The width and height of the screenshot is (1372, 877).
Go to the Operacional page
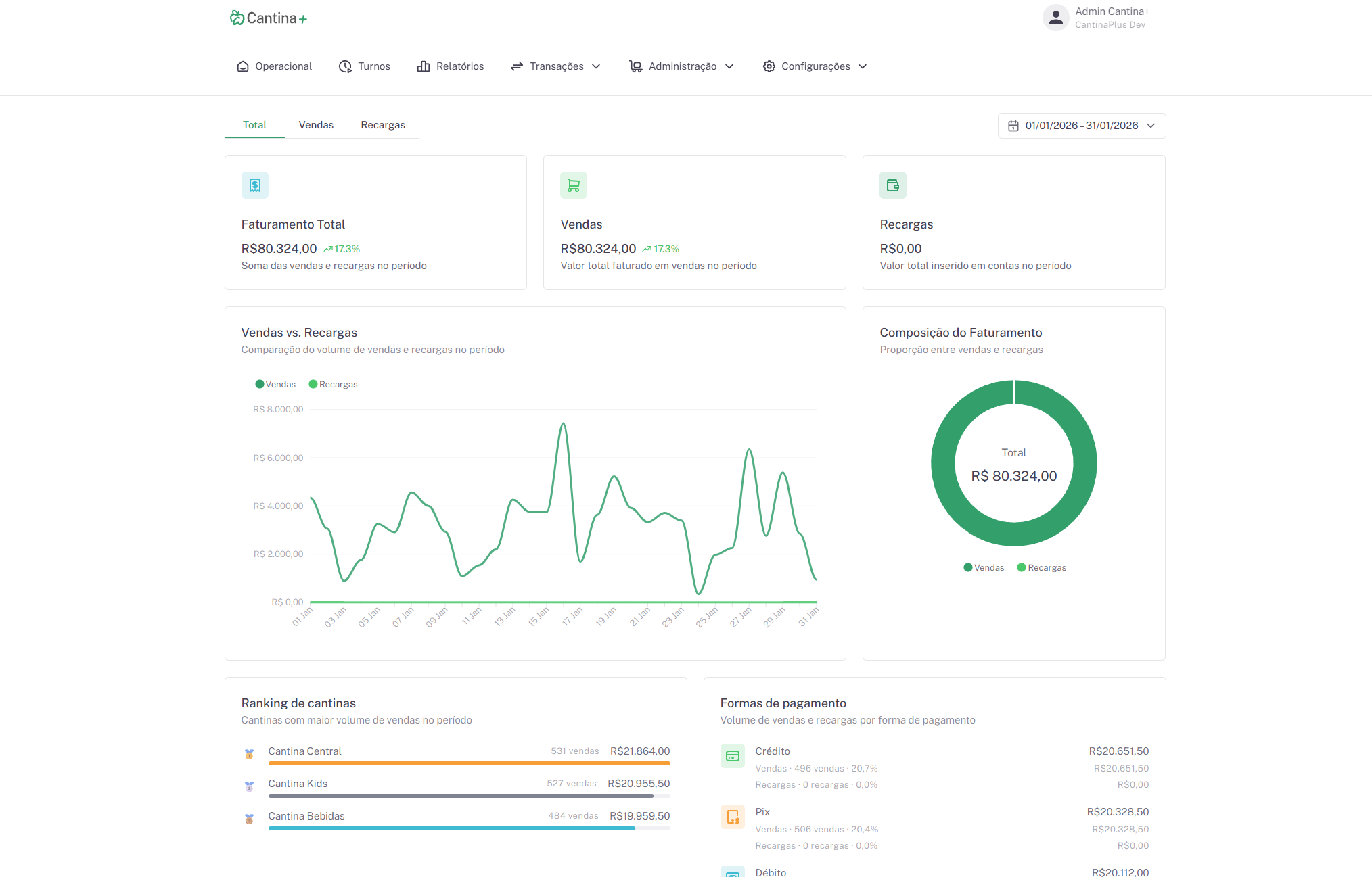[x=274, y=66]
